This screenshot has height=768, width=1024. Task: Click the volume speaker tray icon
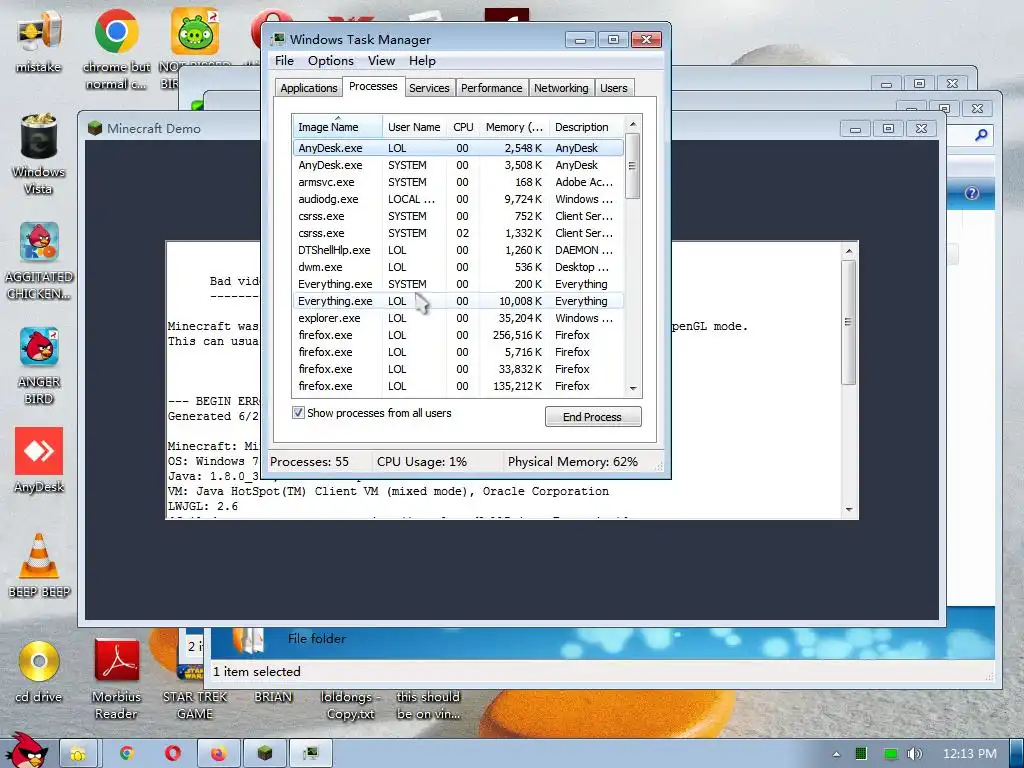914,754
